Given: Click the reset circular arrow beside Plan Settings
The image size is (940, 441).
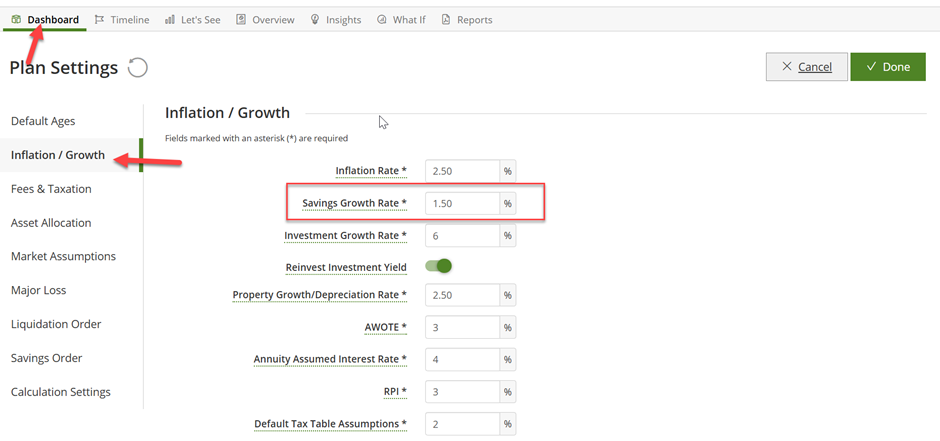Looking at the screenshot, I should [138, 68].
